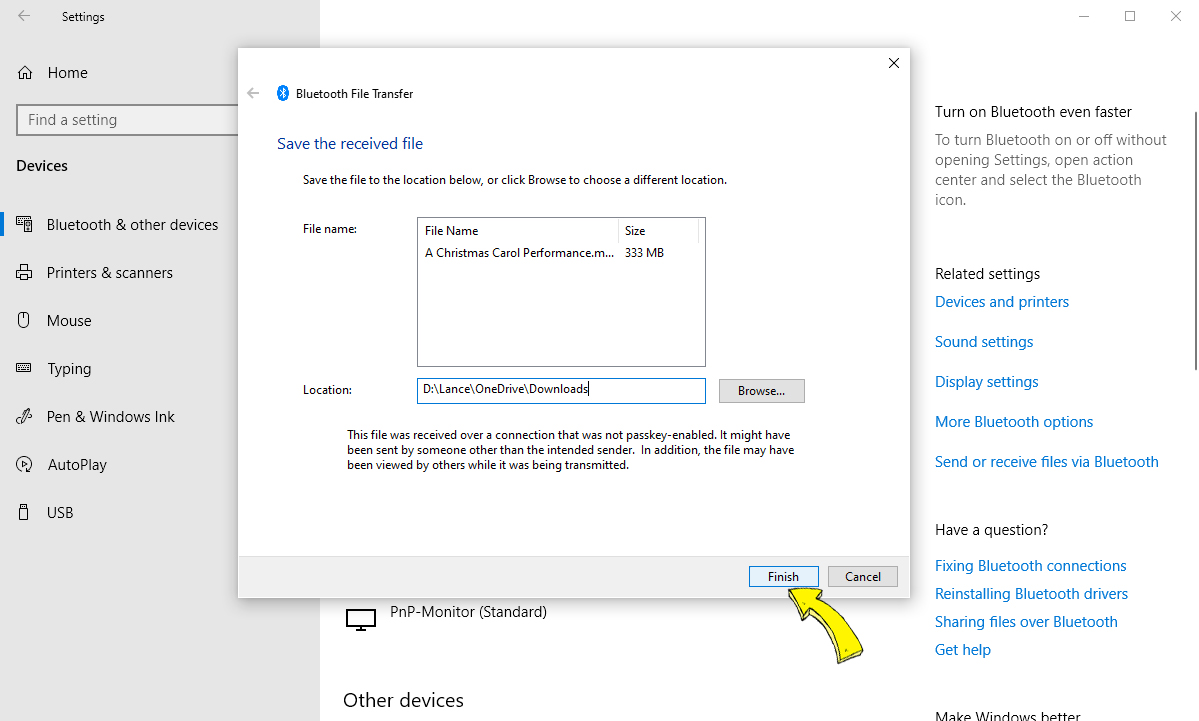The width and height of the screenshot is (1199, 721).
Task: Click the Pen & Windows Ink icon
Action: (24, 416)
